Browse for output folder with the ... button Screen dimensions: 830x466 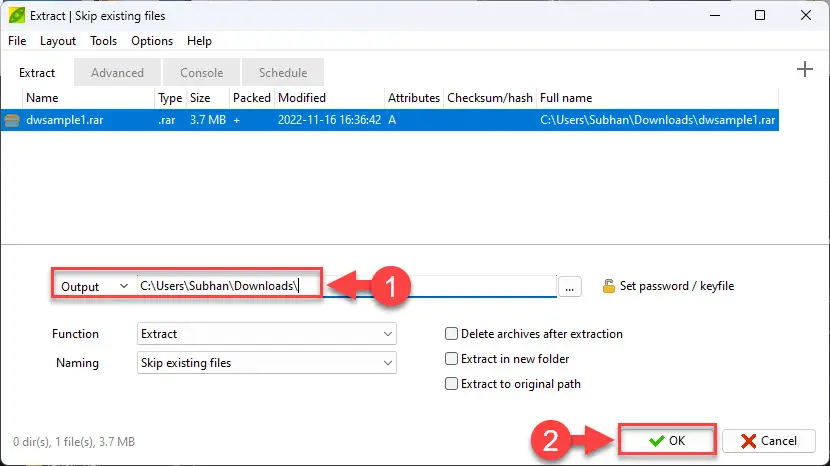pyautogui.click(x=570, y=286)
